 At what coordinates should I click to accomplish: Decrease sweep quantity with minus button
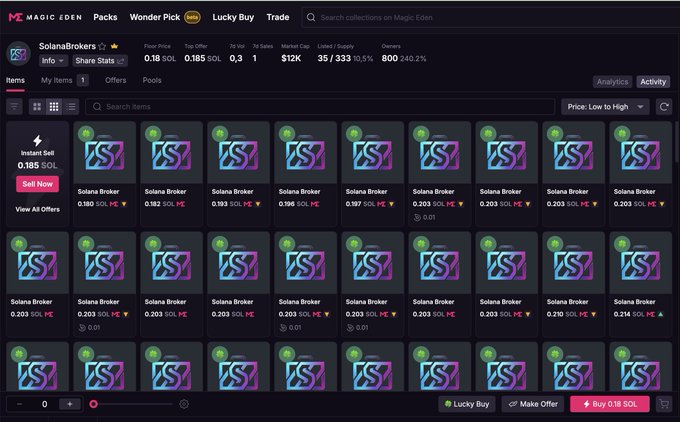(x=20, y=404)
